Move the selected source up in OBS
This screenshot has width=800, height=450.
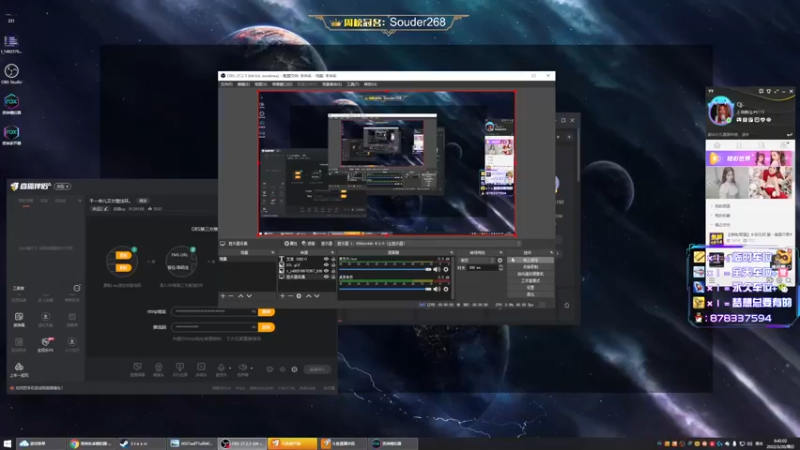[x=308, y=296]
